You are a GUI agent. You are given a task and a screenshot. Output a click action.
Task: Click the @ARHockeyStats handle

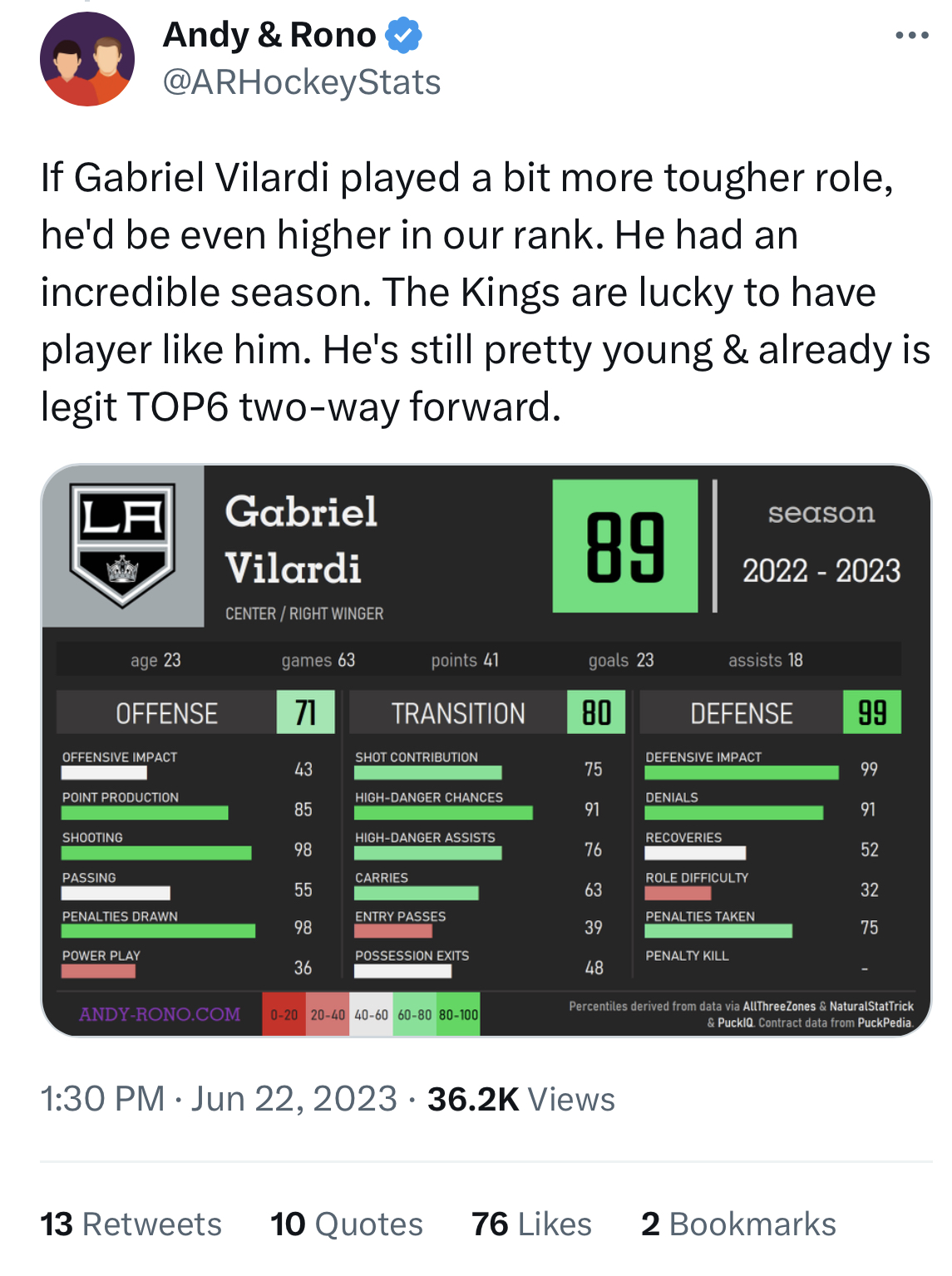click(x=302, y=82)
